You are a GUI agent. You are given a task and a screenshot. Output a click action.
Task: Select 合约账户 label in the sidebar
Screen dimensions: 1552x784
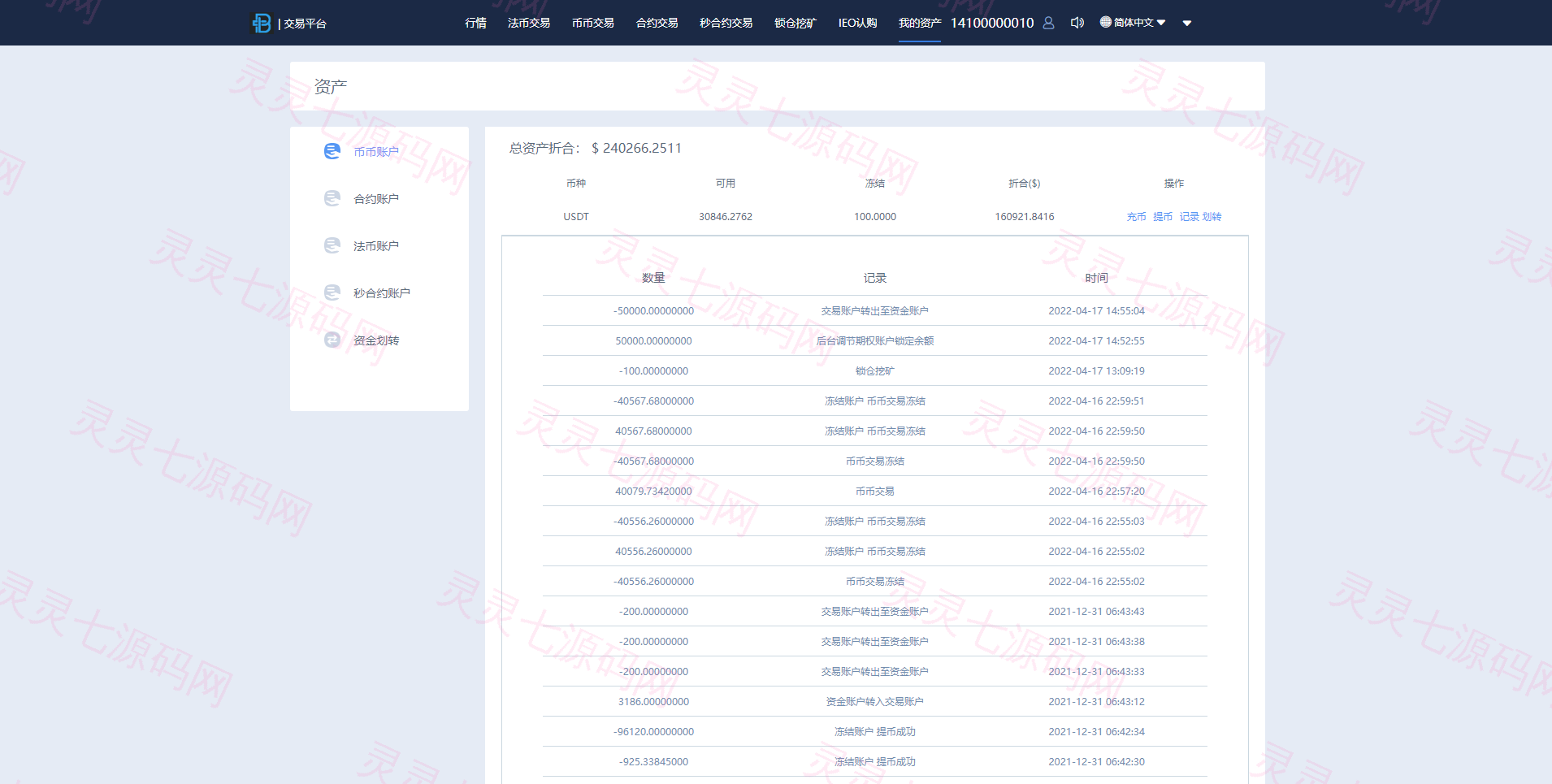click(x=375, y=199)
